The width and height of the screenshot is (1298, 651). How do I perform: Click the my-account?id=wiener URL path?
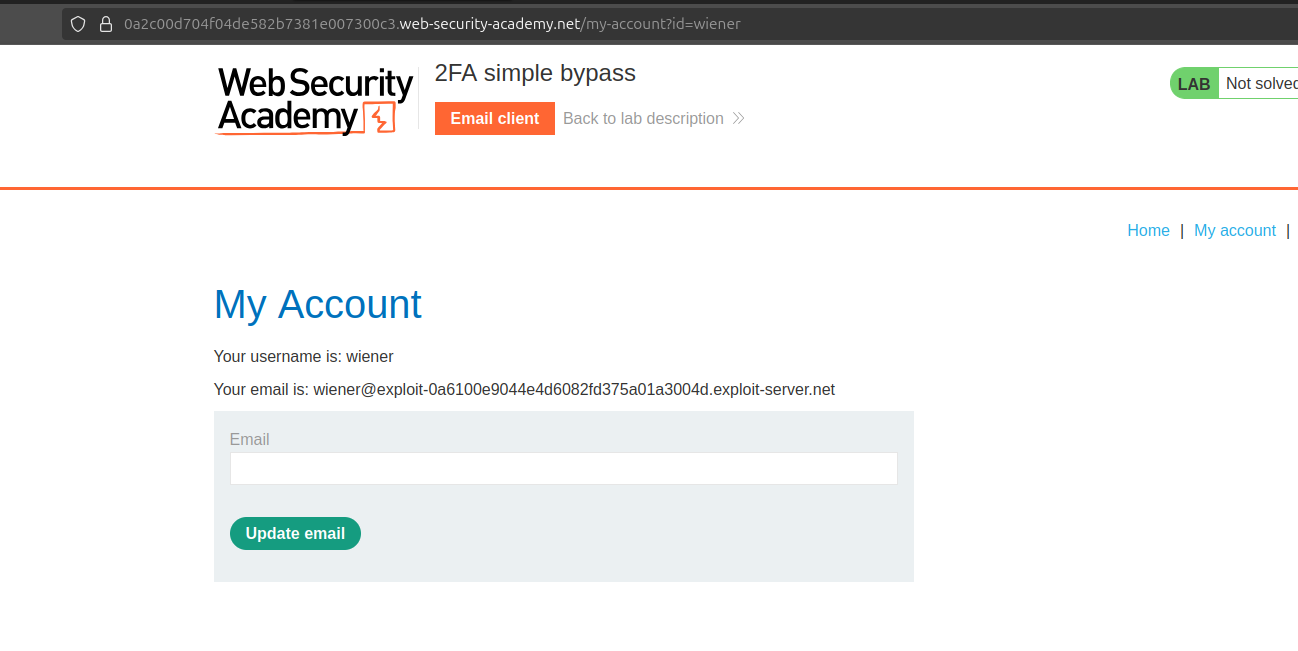pyautogui.click(x=662, y=24)
